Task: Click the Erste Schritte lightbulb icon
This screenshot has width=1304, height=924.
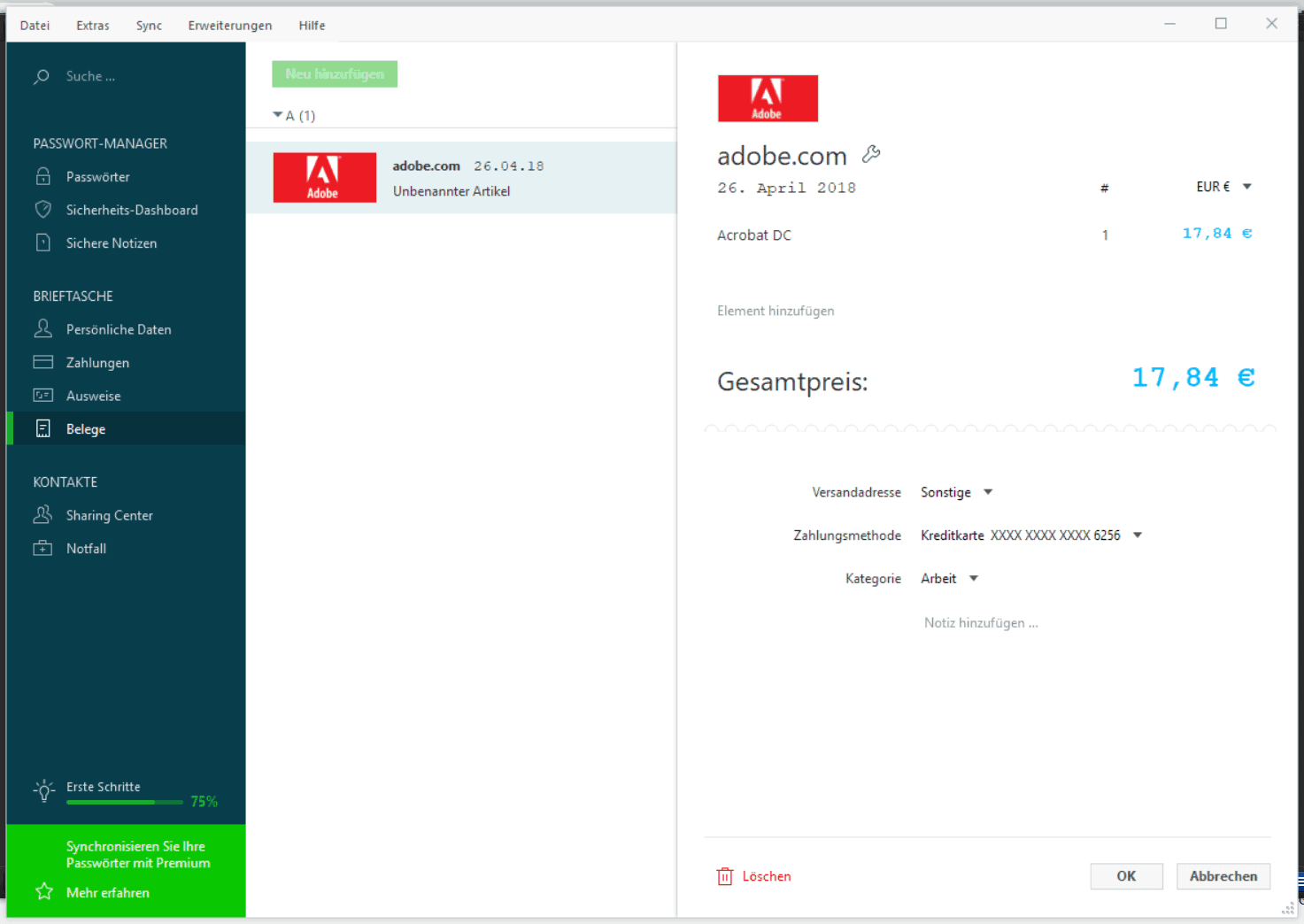Action: (43, 790)
